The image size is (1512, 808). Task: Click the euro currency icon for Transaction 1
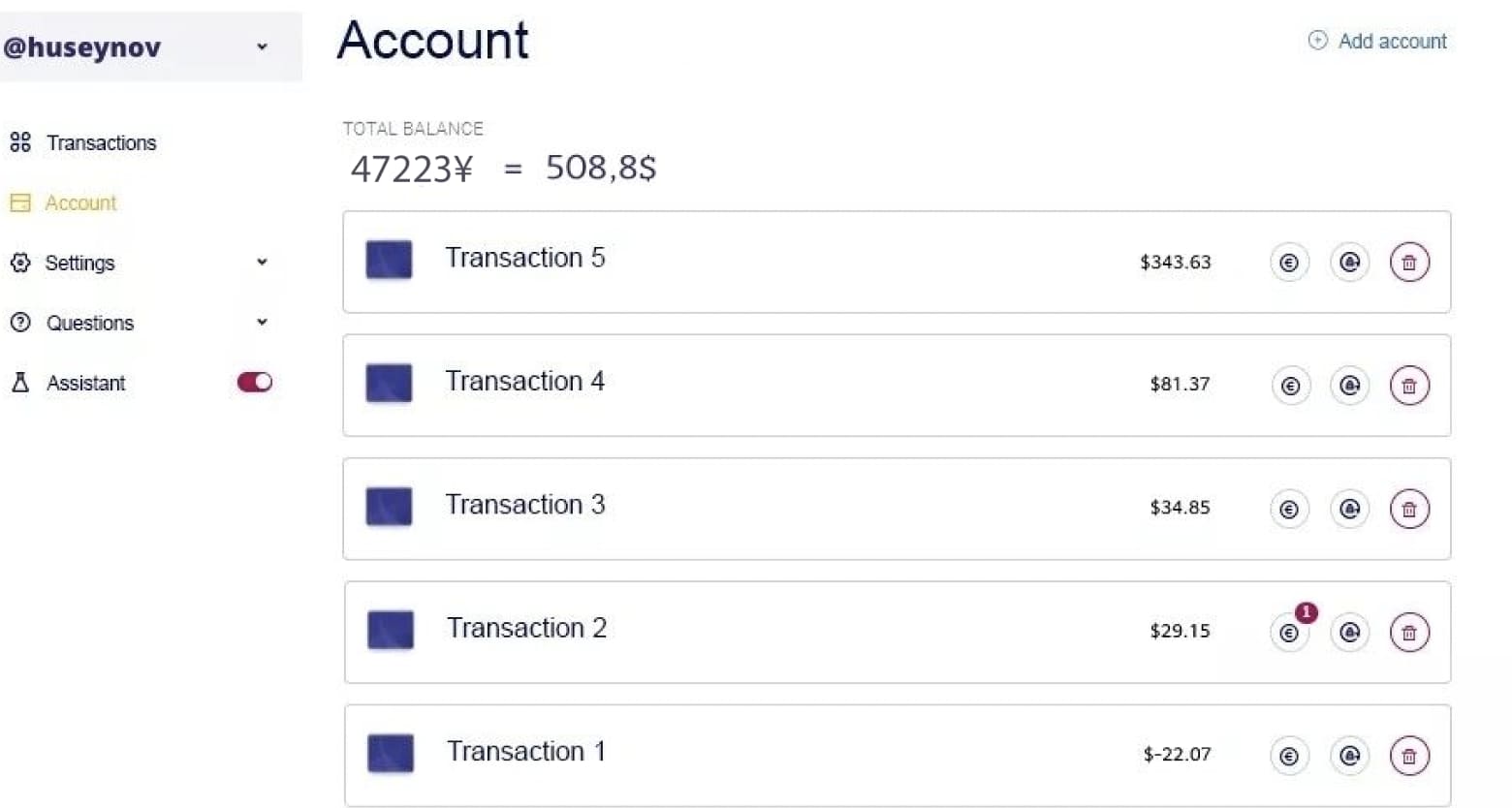1289,756
